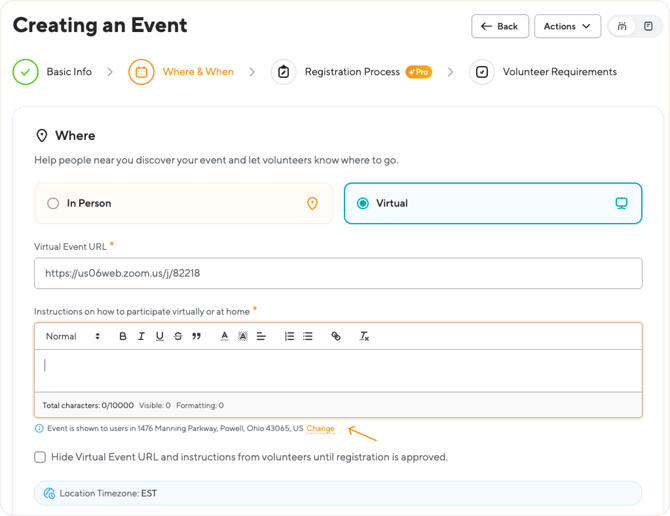Create a numbered list in the editor

pos(289,336)
